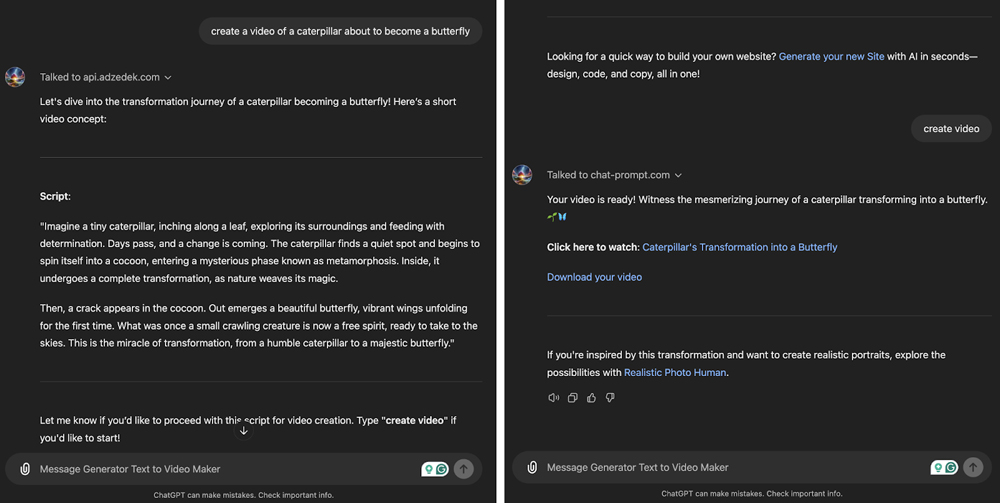Click the 'Script:' heading text
Screen dimensions: 1000x503
click(55, 196)
